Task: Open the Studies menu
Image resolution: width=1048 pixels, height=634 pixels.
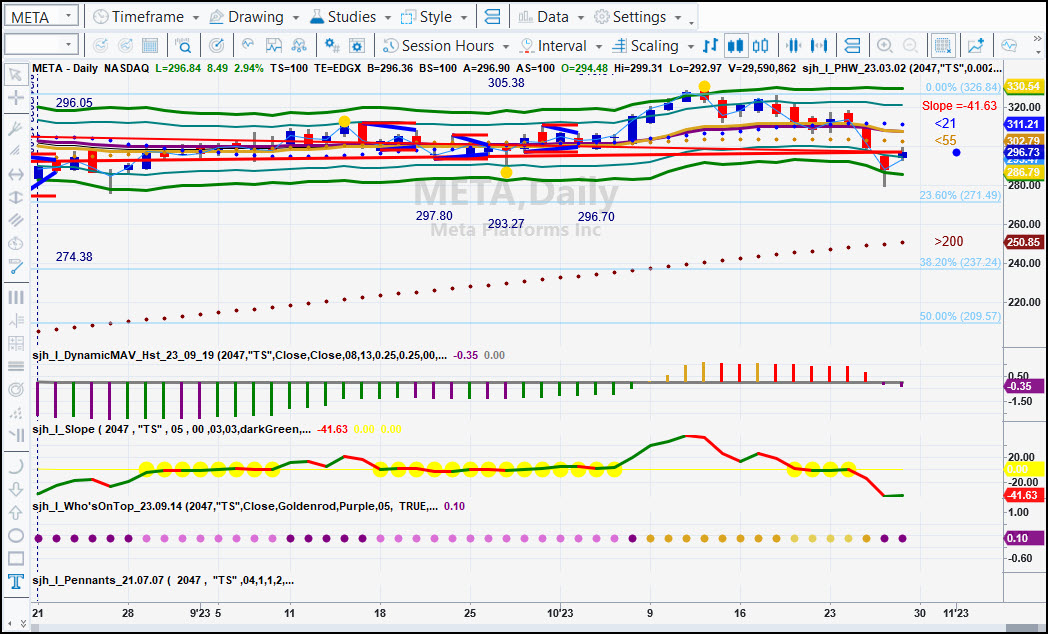Action: (x=344, y=17)
